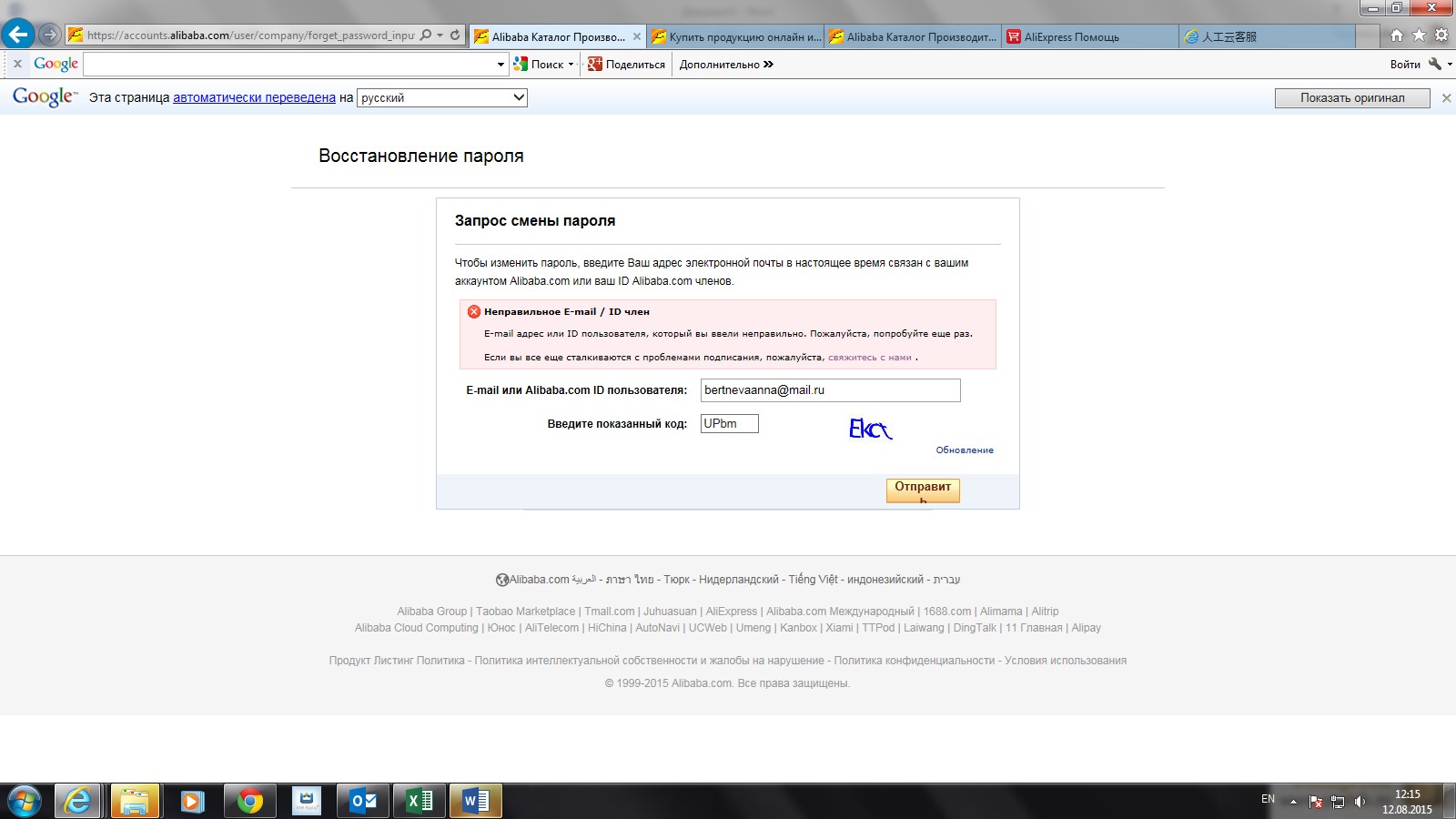Open the Политика конфиденциальности footer link
1456x819 pixels.
(x=914, y=661)
